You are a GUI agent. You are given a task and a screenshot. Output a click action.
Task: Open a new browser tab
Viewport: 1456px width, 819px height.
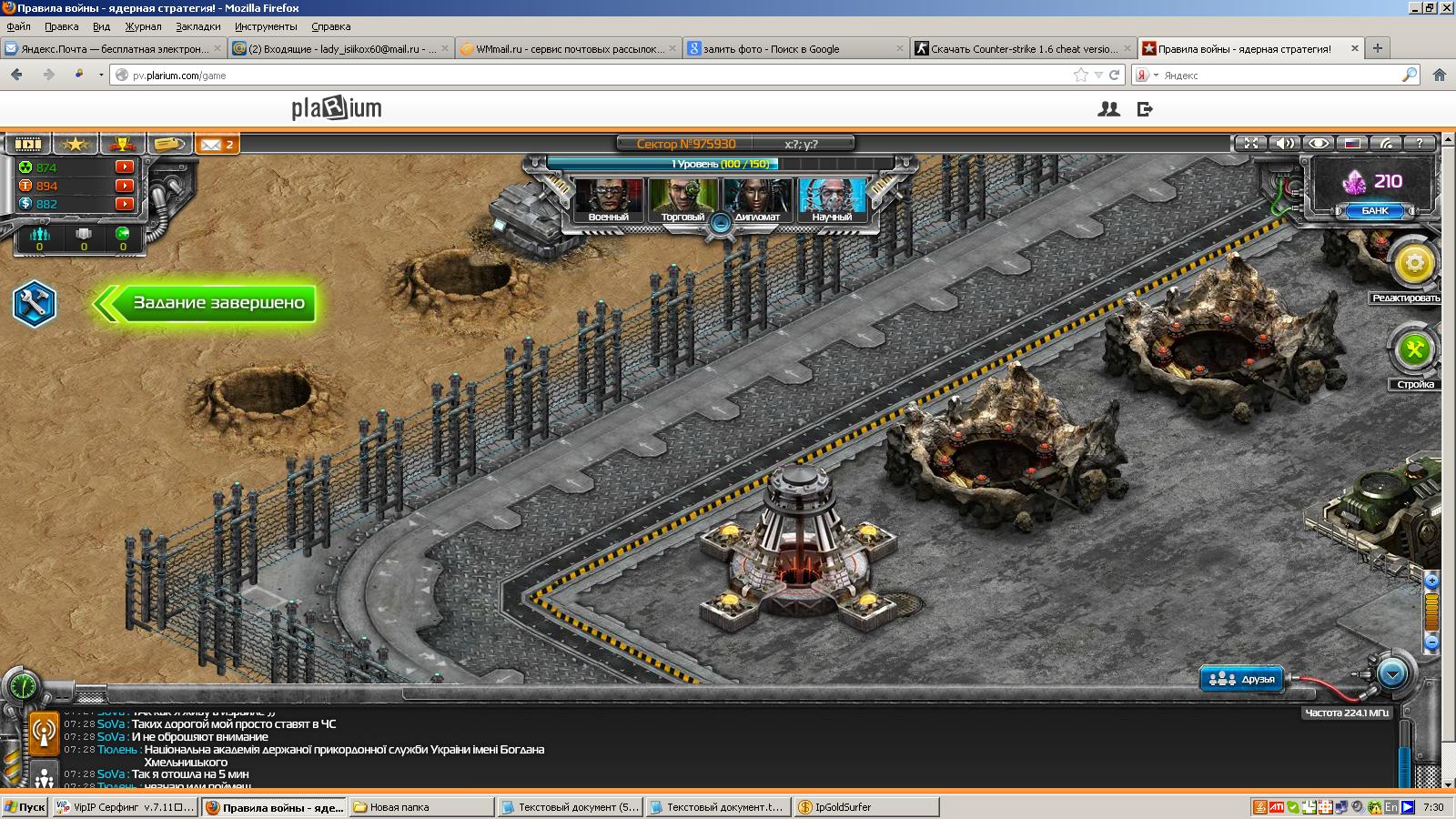(1377, 48)
